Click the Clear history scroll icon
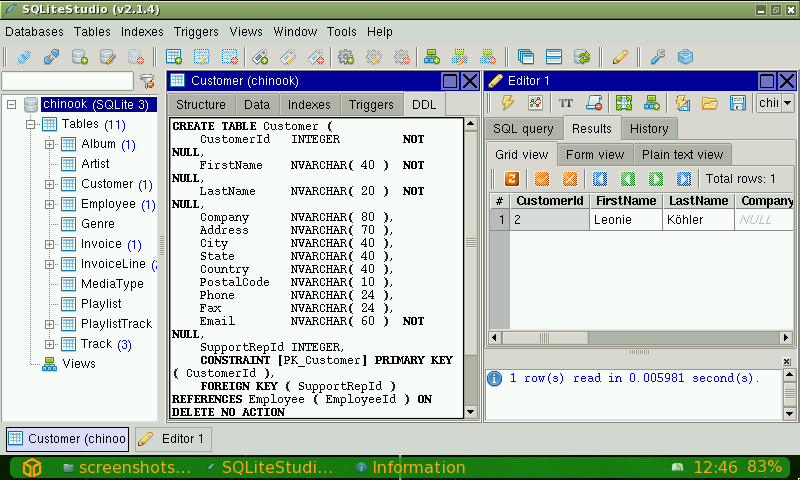The height and width of the screenshot is (480, 800). [593, 103]
